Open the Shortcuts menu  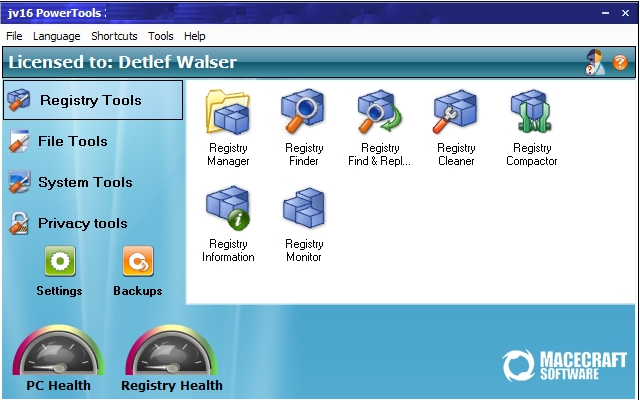[x=114, y=36]
